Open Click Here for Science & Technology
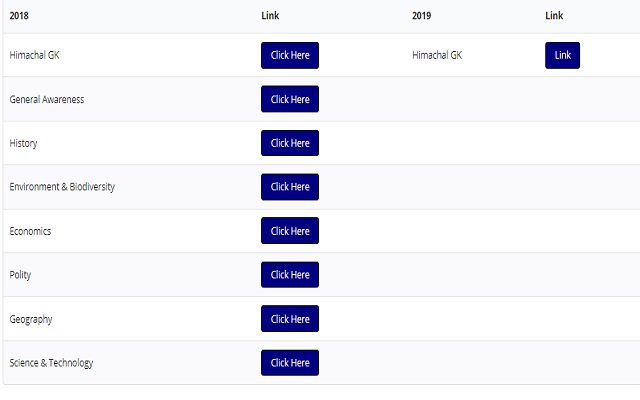640x400 pixels. pos(290,362)
